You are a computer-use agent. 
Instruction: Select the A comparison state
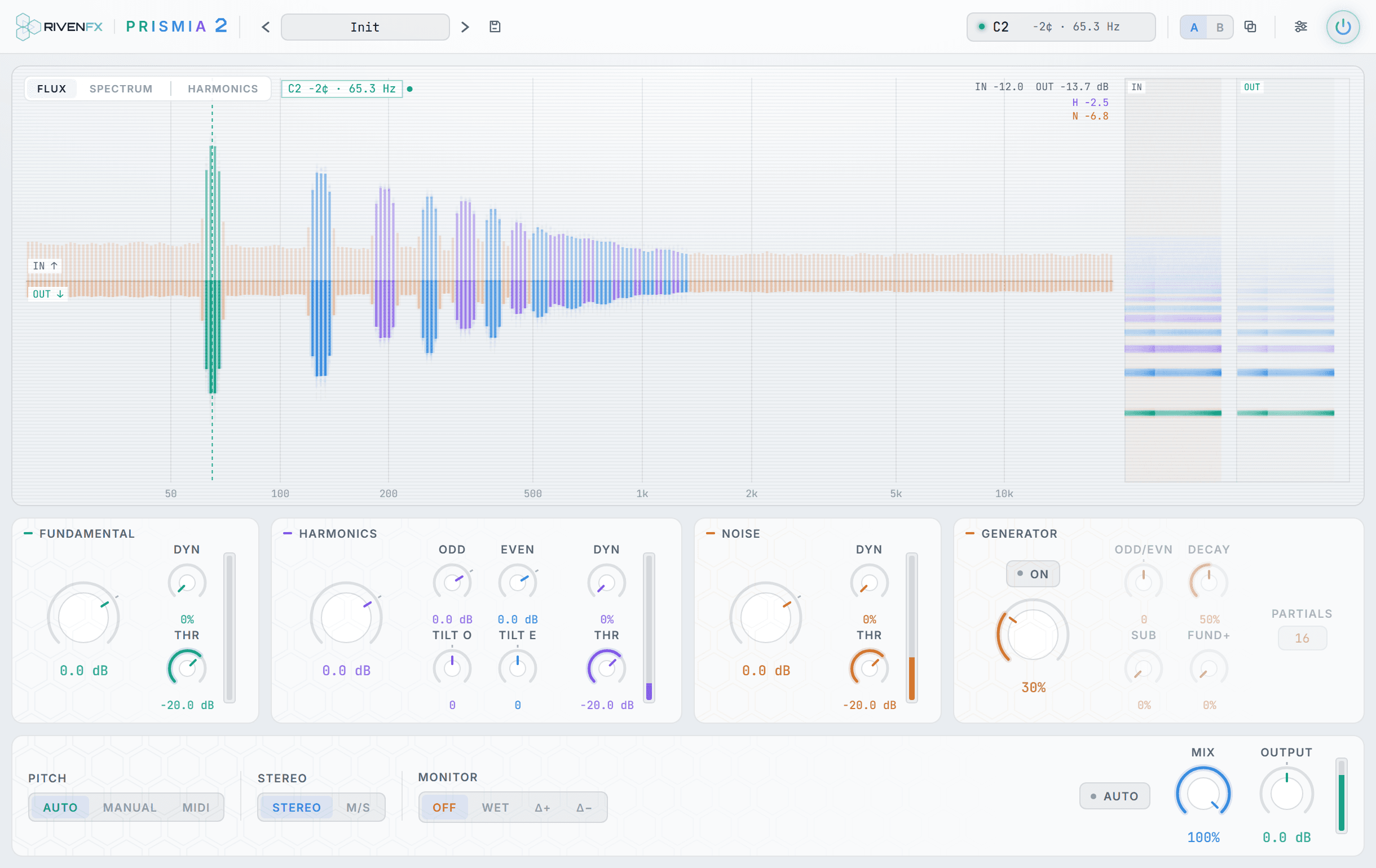pyautogui.click(x=1194, y=28)
